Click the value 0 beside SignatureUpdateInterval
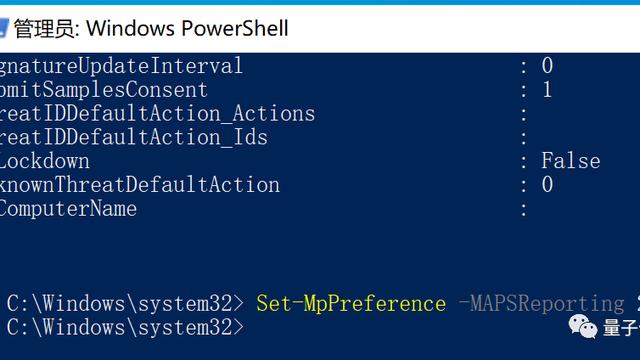This screenshot has width=640, height=360. 547,66
